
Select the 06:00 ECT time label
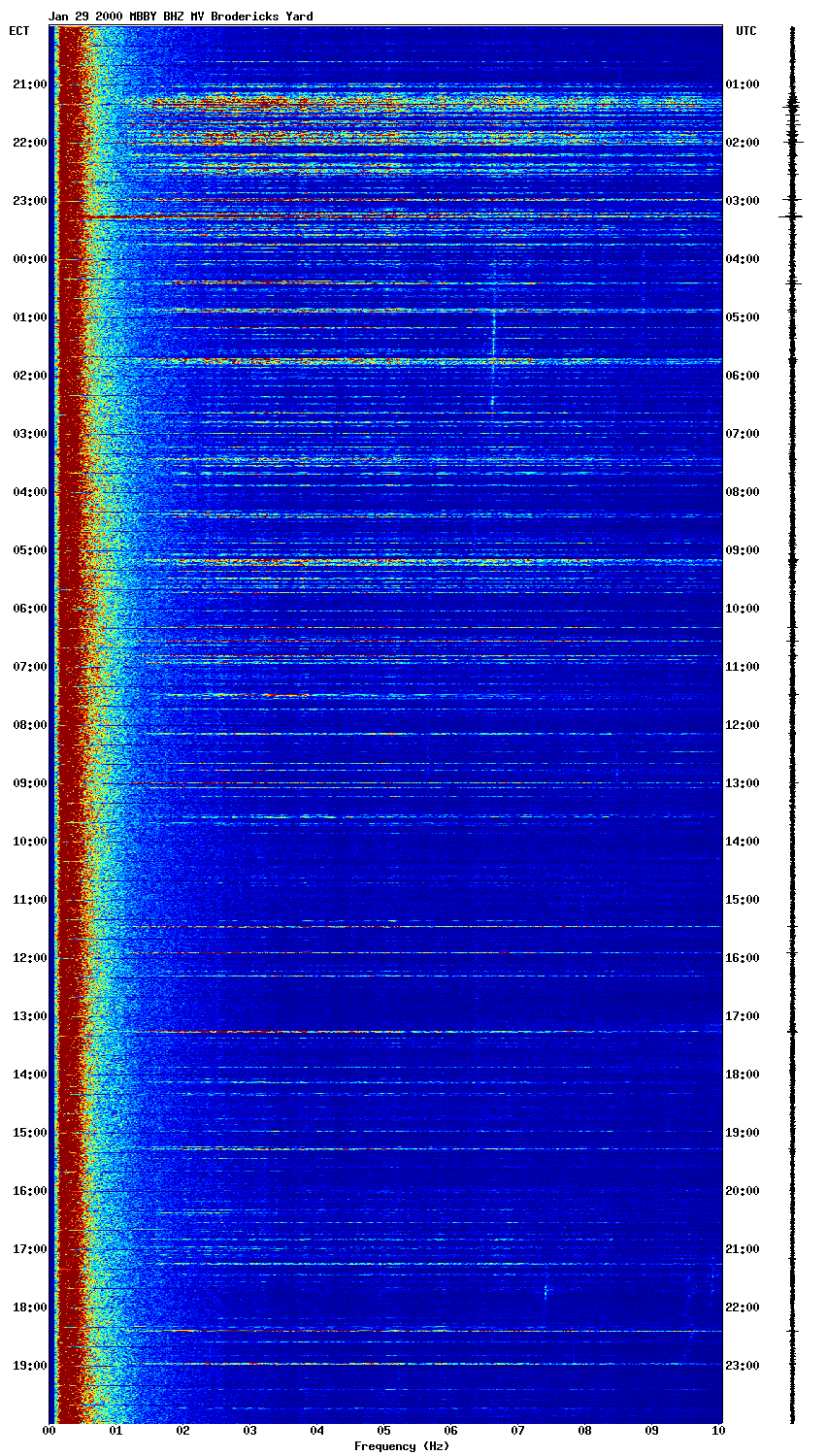pos(30,609)
